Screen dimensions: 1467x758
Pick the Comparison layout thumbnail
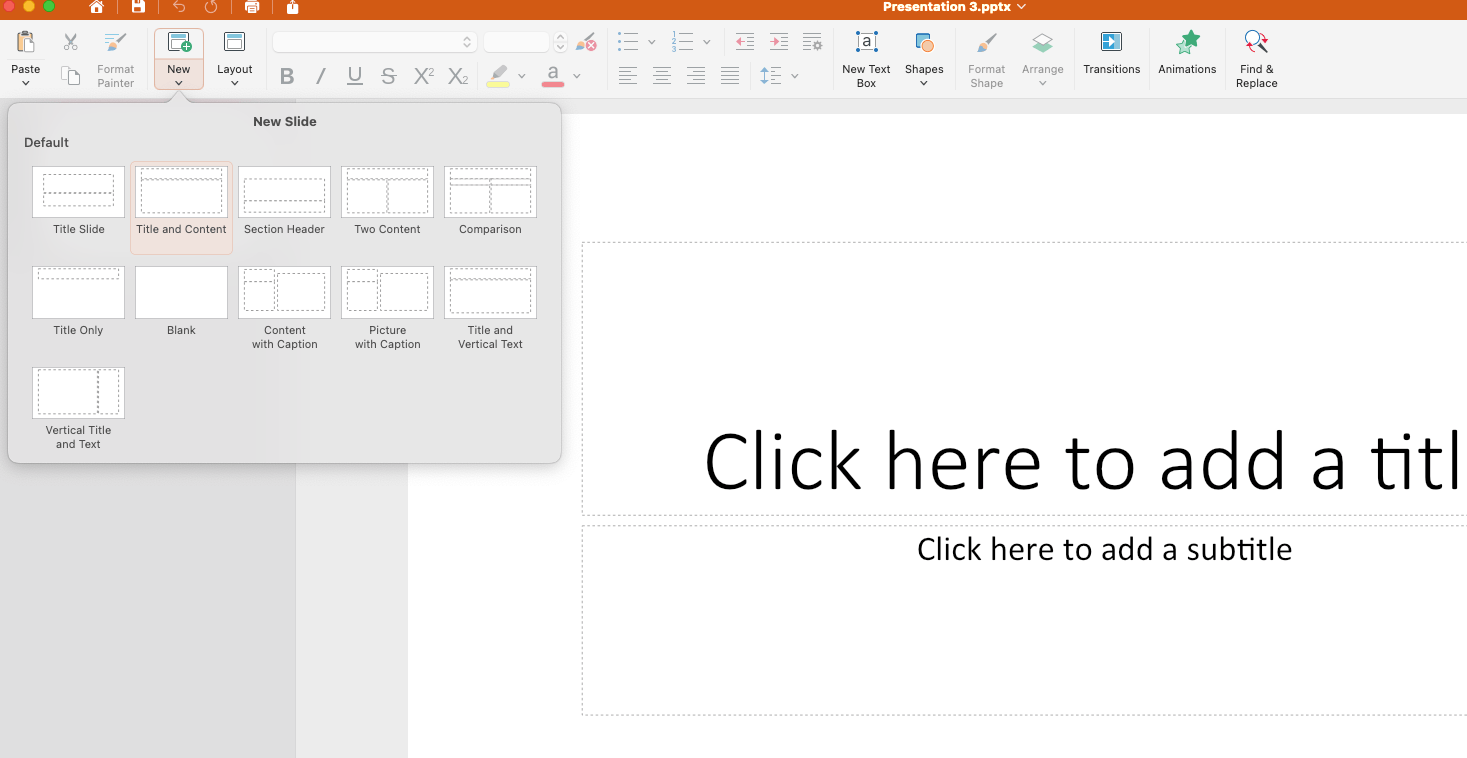tap(490, 192)
